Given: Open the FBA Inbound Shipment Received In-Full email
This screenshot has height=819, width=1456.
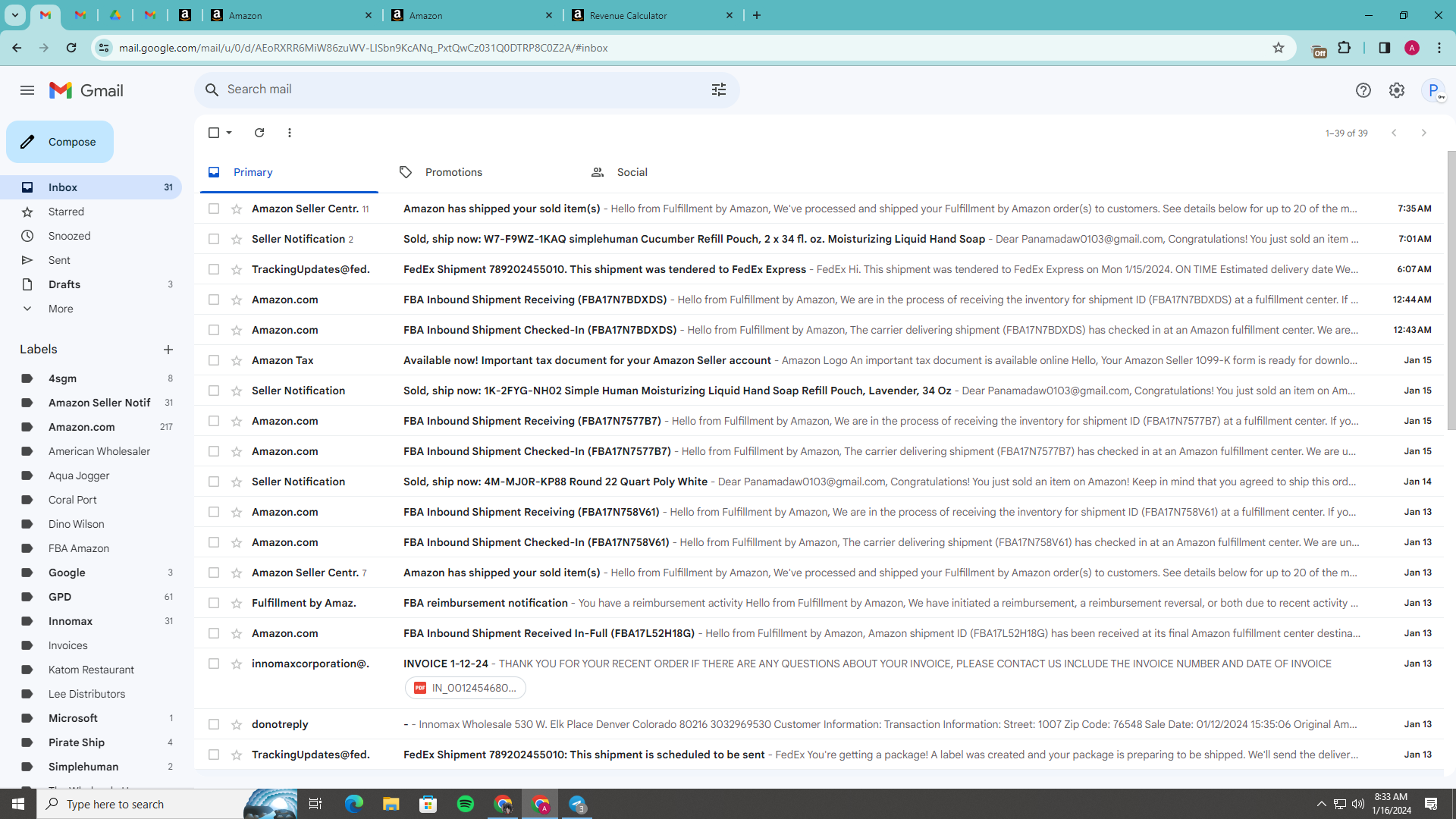Looking at the screenshot, I should pyautogui.click(x=819, y=633).
